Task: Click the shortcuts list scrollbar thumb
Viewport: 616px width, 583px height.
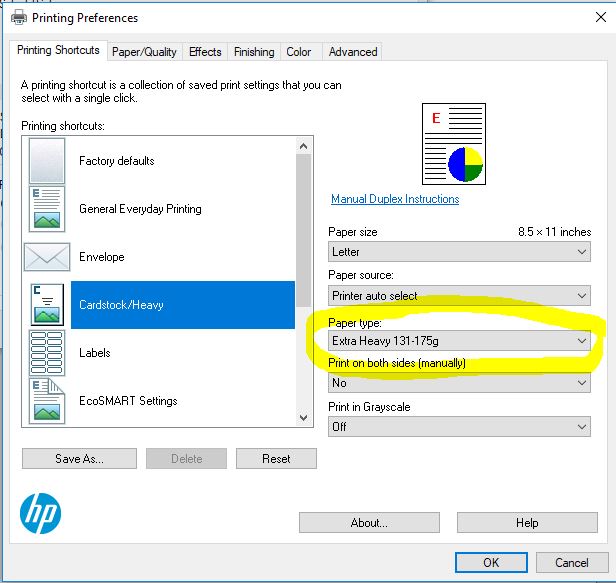Action: (303, 231)
